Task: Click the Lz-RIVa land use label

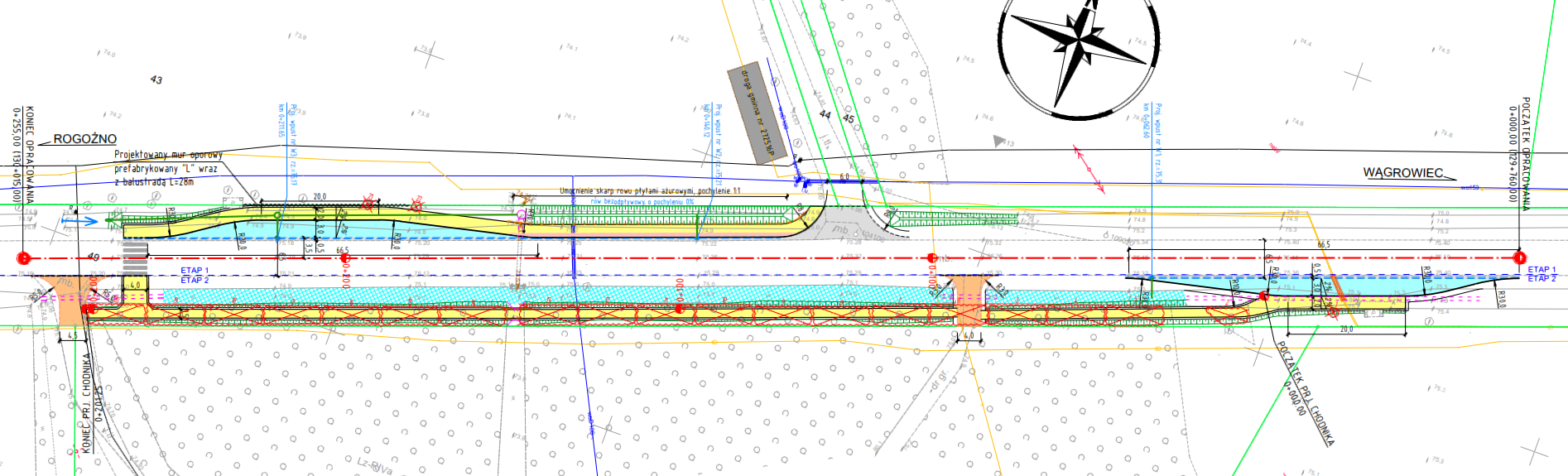Action: coord(374,467)
